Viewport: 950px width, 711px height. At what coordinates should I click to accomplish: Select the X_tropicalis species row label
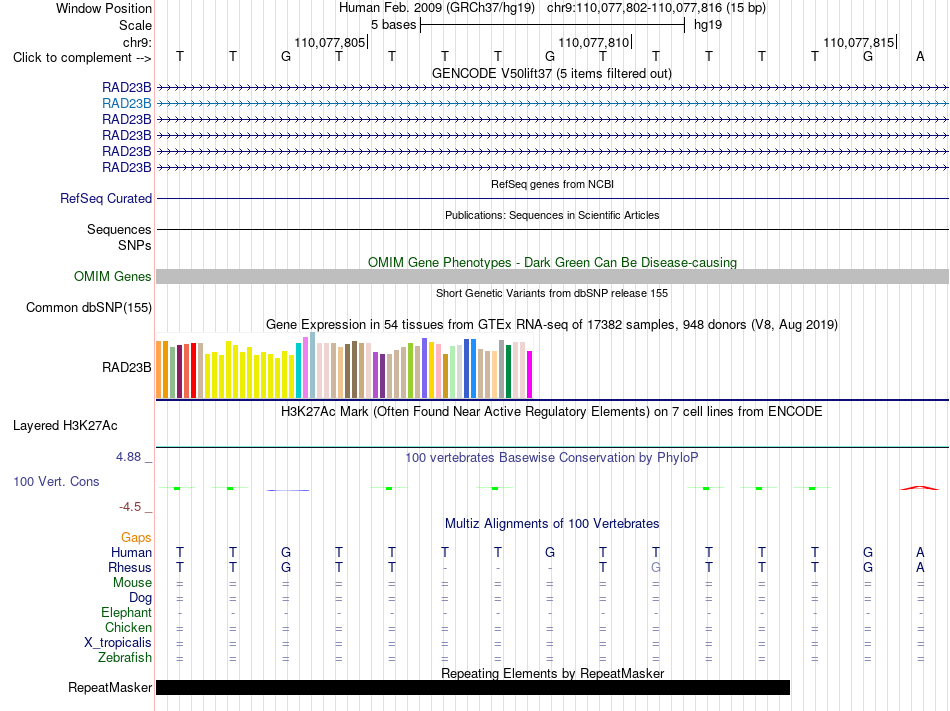[118, 643]
